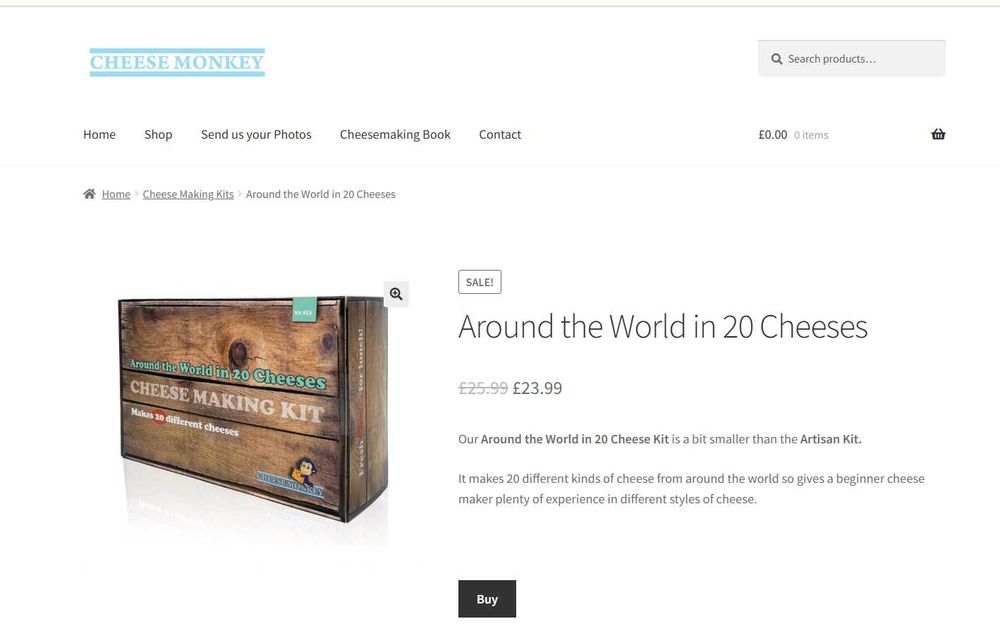The width and height of the screenshot is (1000, 642).
Task: Open the Shop menu item
Action: click(158, 135)
